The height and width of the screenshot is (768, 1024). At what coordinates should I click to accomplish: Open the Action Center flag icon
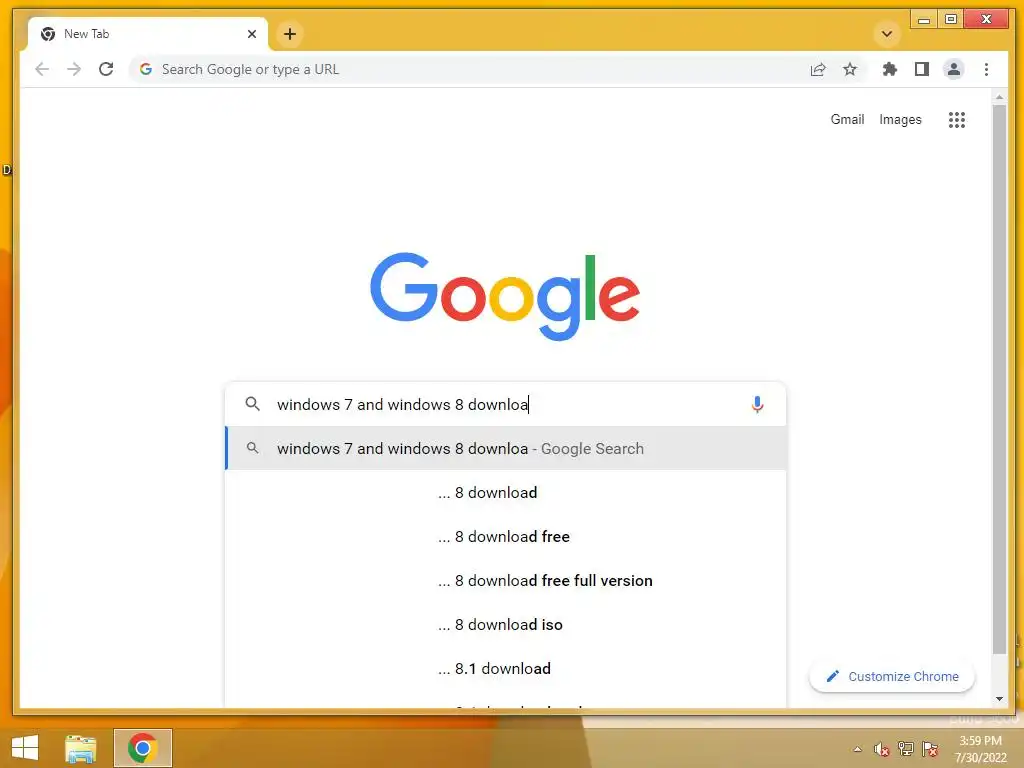[929, 749]
